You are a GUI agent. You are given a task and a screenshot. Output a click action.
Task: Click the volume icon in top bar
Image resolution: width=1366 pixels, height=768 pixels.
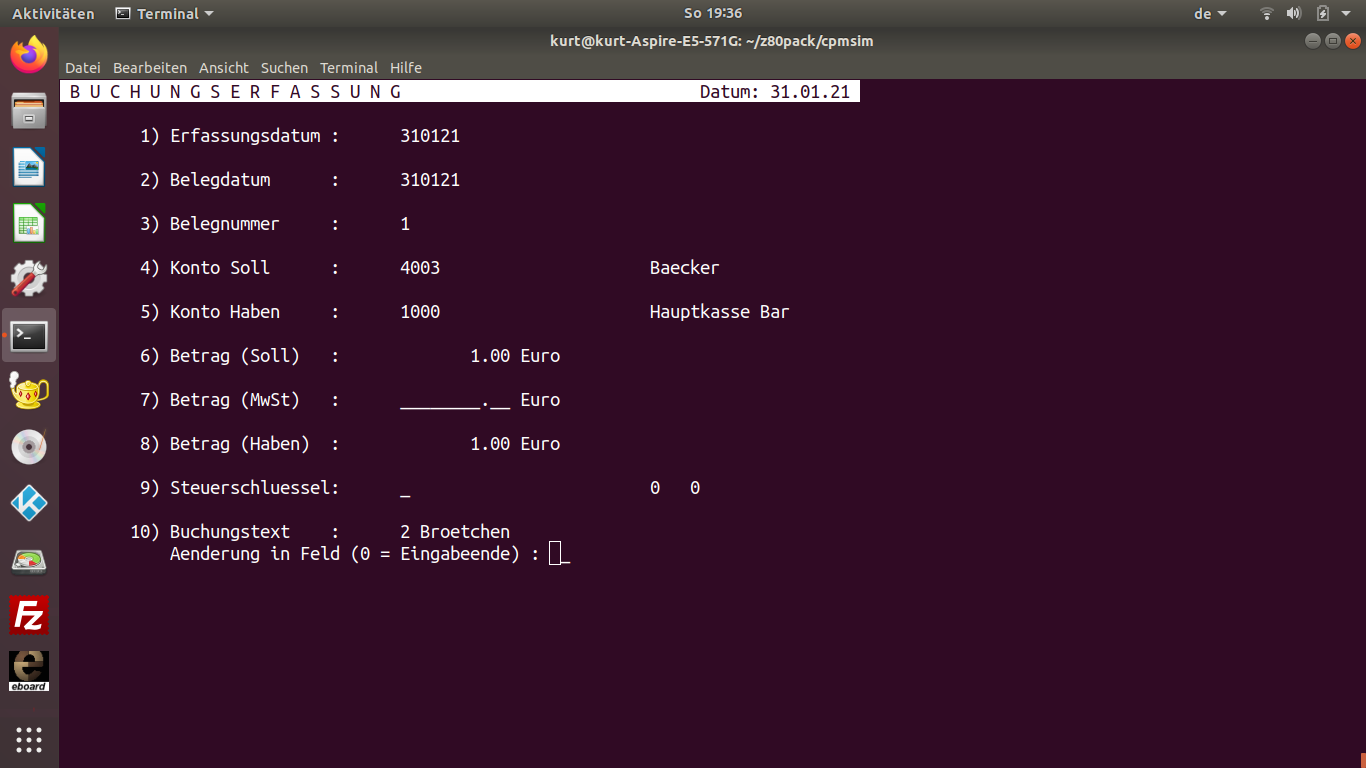1294,13
